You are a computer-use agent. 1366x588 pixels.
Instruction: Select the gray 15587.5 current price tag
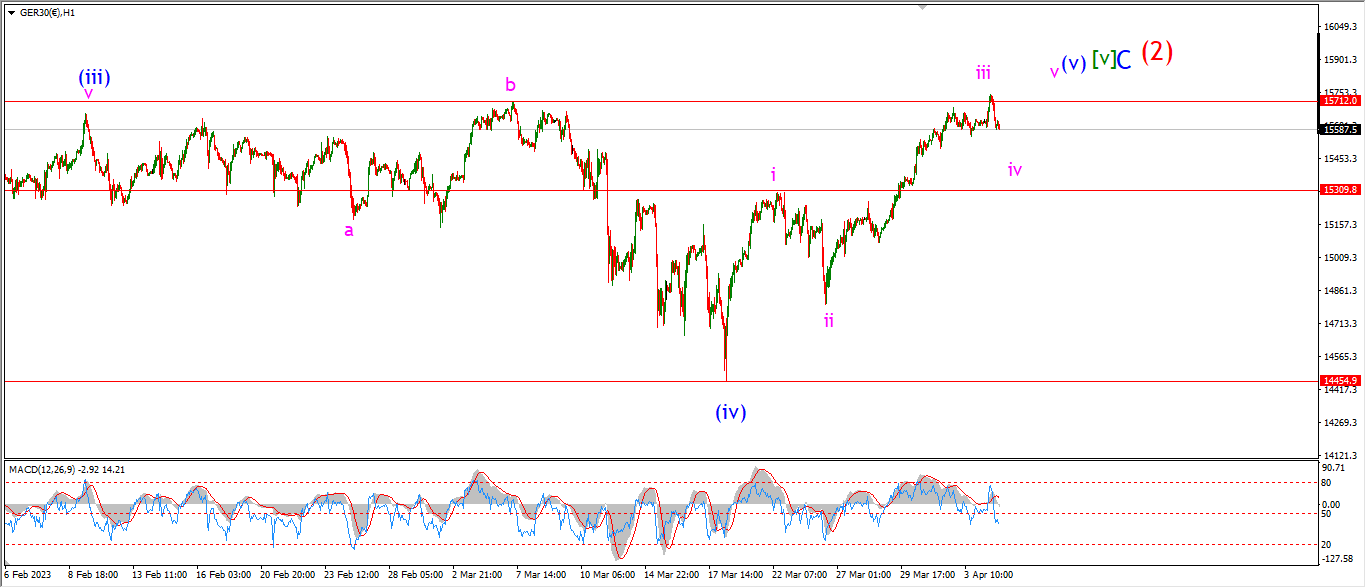[x=1340, y=129]
